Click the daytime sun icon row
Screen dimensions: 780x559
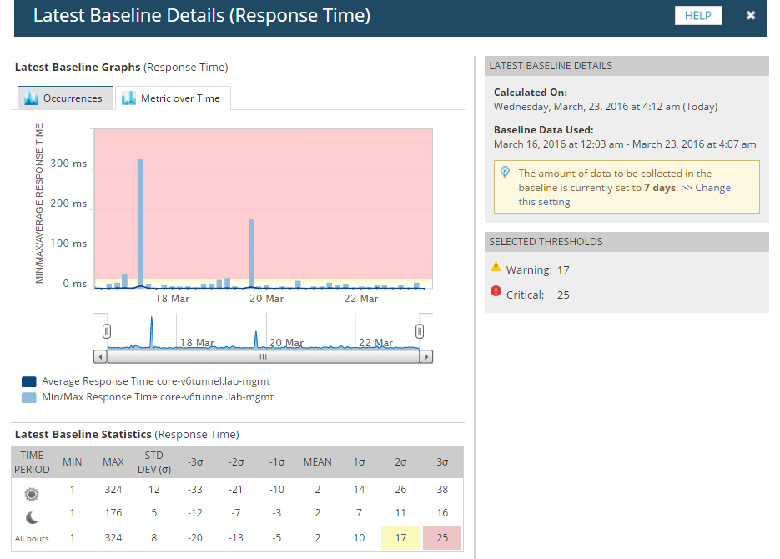click(30, 493)
